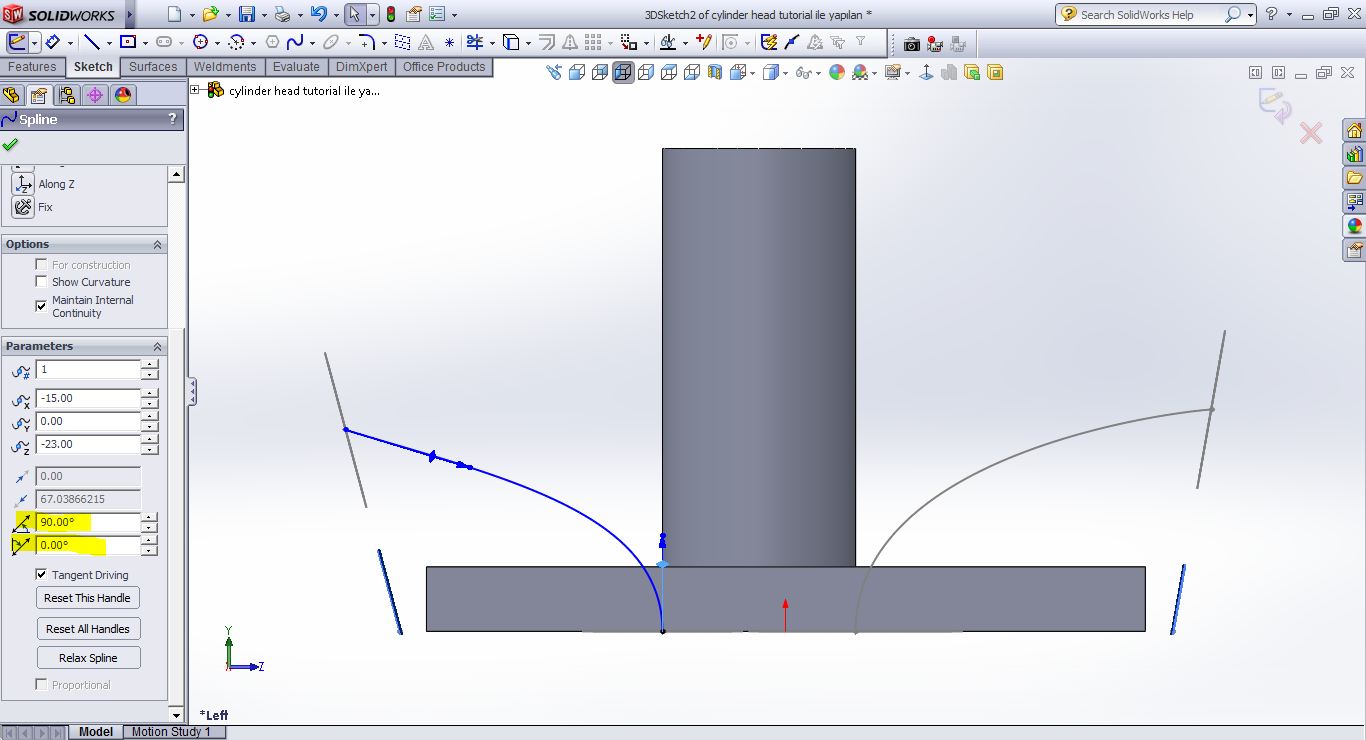This screenshot has width=1366, height=740.
Task: Enable the Show Curvature checkbox
Action: pos(41,282)
